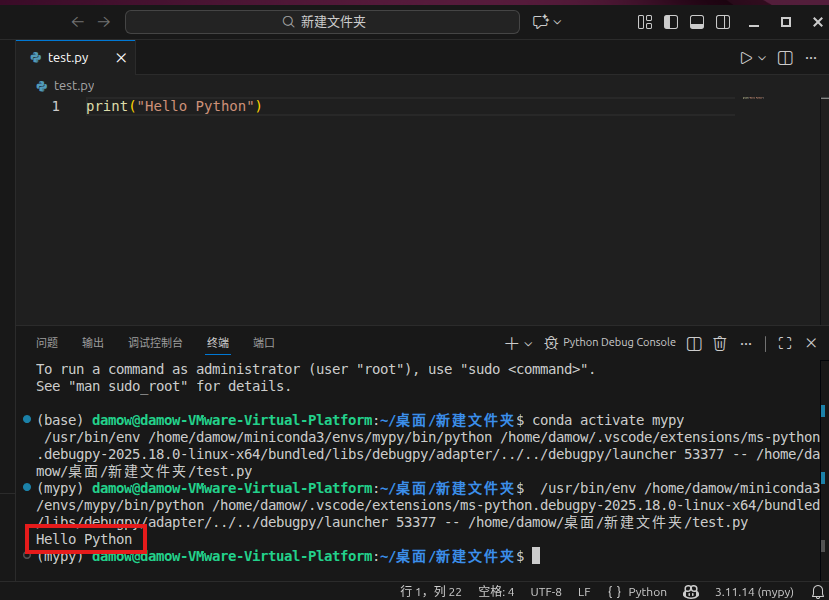Kill the terminal with the trash icon
This screenshot has width=829, height=600.
pyautogui.click(x=719, y=343)
